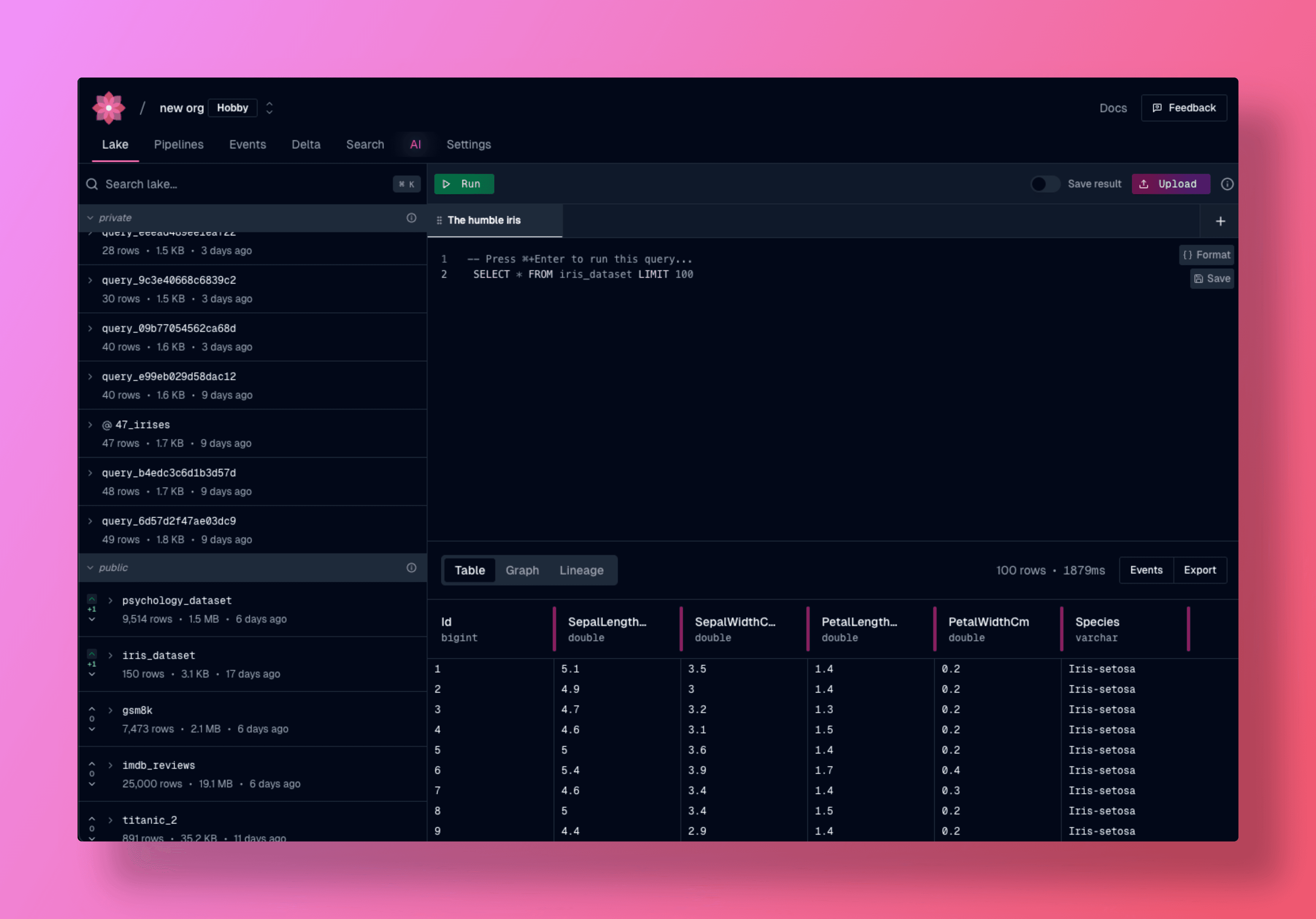The height and width of the screenshot is (919, 1316).
Task: Open the org switcher next to Hobby
Action: (x=270, y=108)
